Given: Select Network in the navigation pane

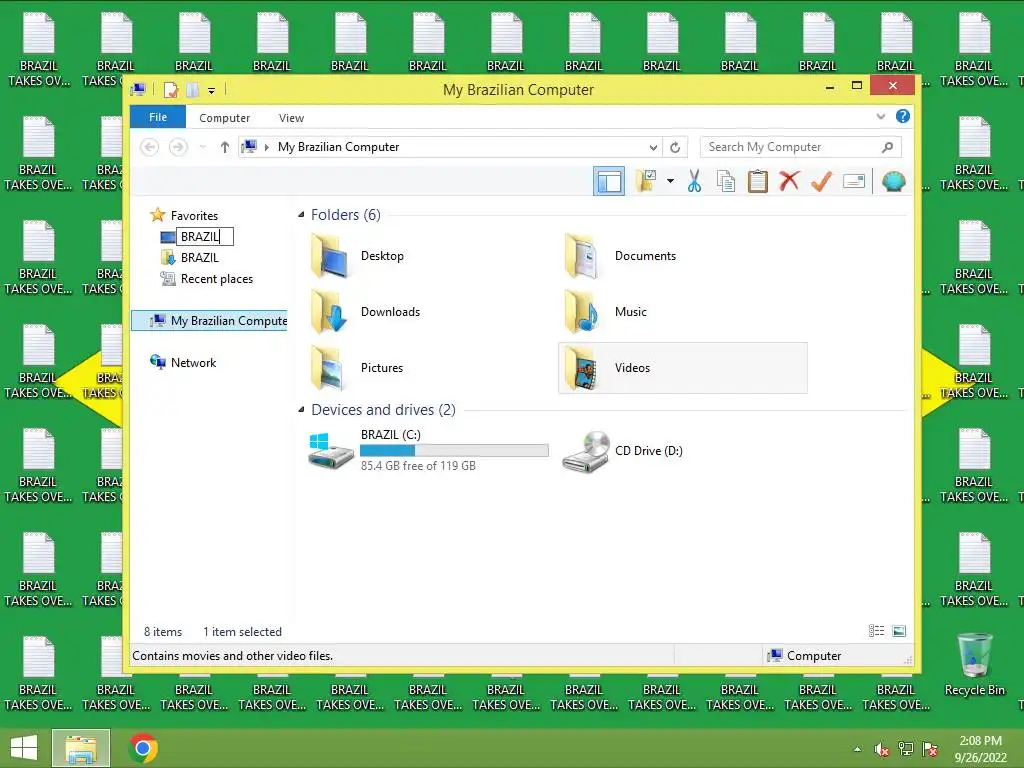Looking at the screenshot, I should click(x=193, y=362).
